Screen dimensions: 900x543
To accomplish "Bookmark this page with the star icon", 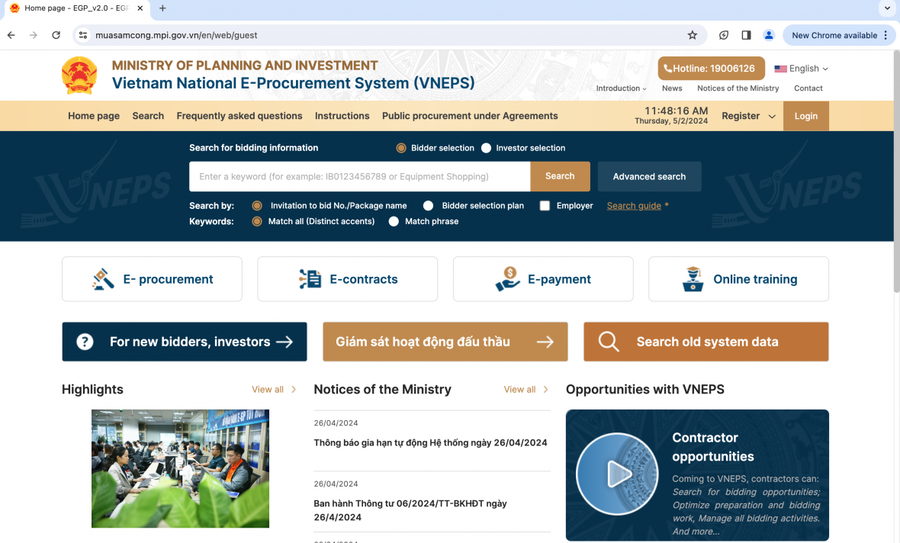I will click(692, 35).
